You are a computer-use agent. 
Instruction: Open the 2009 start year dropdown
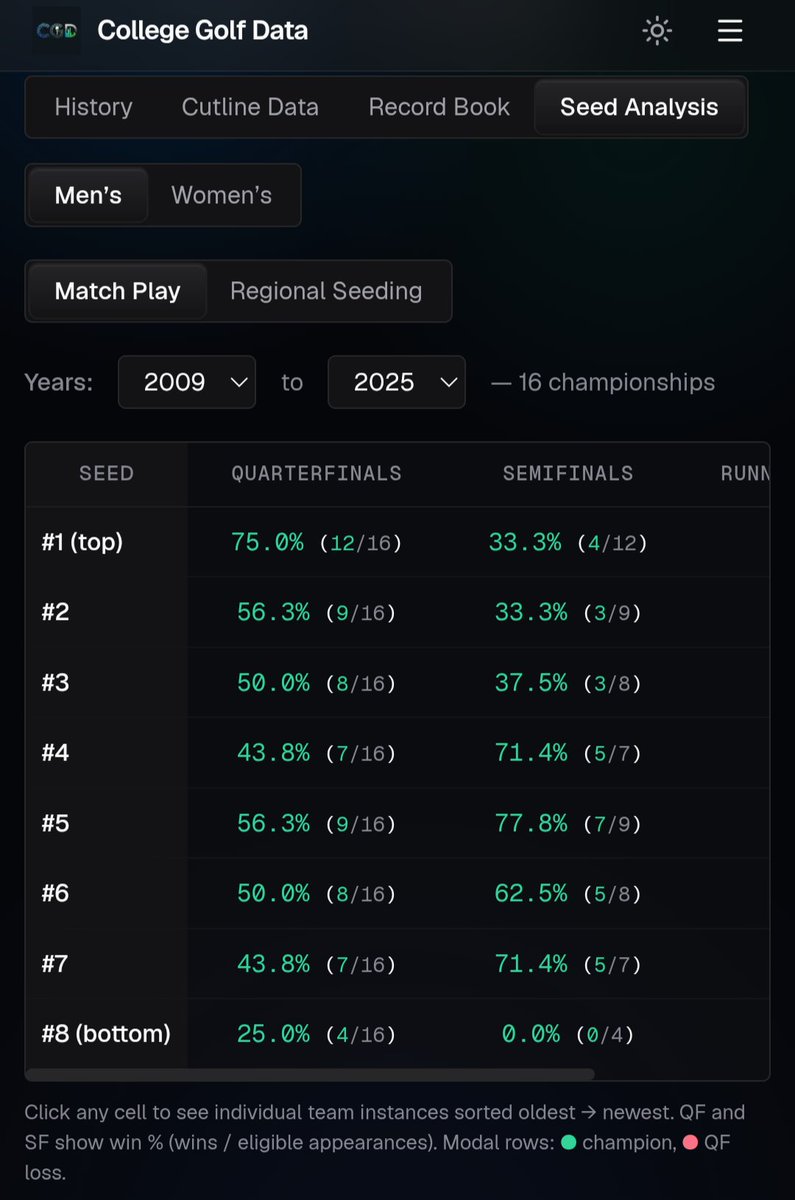click(x=187, y=382)
